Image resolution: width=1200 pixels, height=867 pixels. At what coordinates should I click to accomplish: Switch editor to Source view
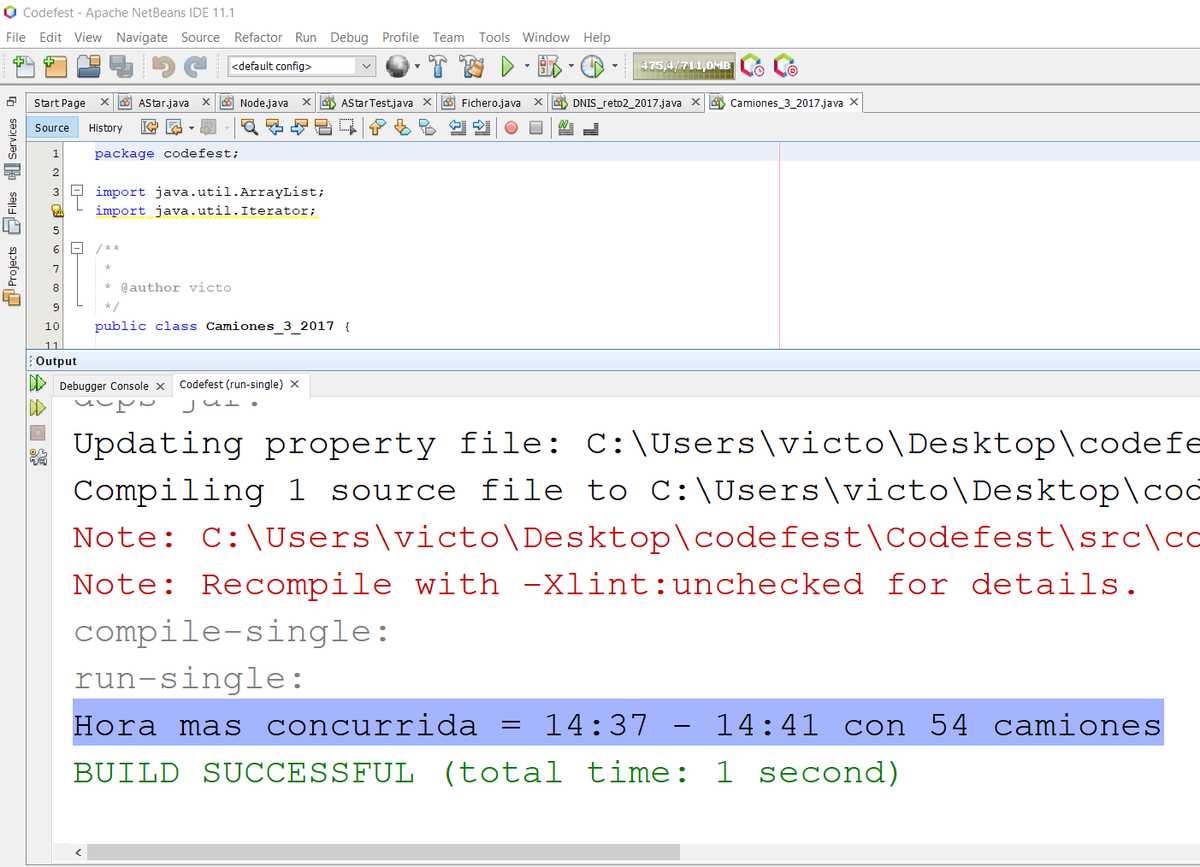[x=52, y=128]
